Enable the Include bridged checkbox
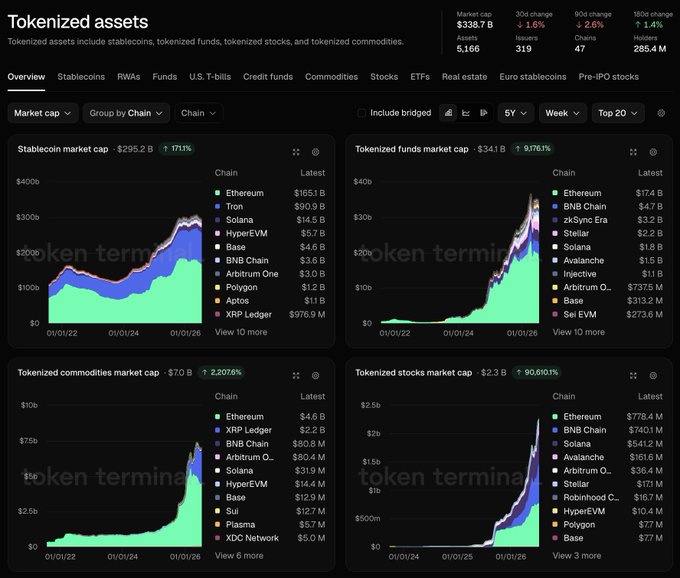 [361, 113]
